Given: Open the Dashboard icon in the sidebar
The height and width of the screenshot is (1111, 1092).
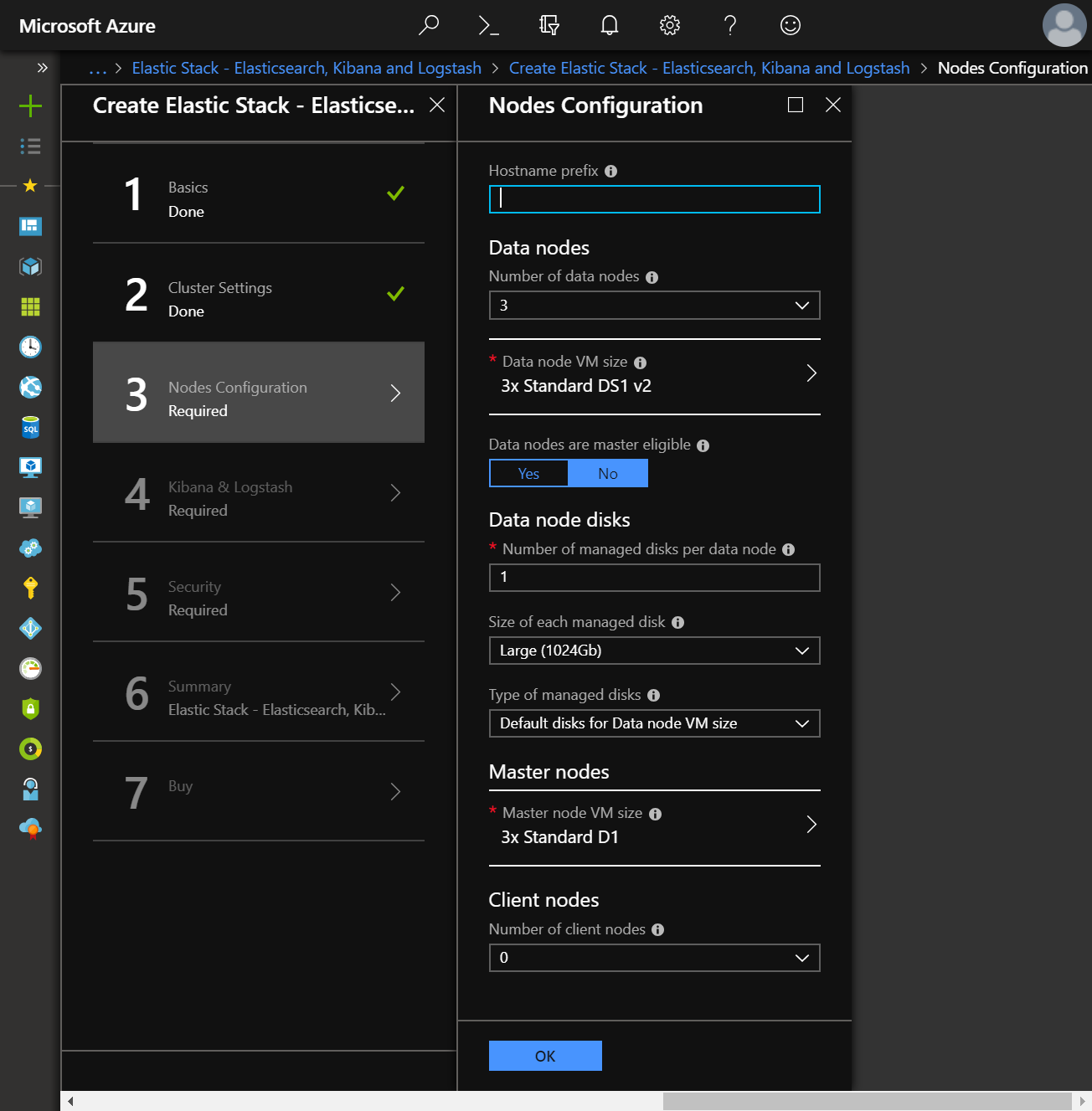Looking at the screenshot, I should [x=30, y=226].
